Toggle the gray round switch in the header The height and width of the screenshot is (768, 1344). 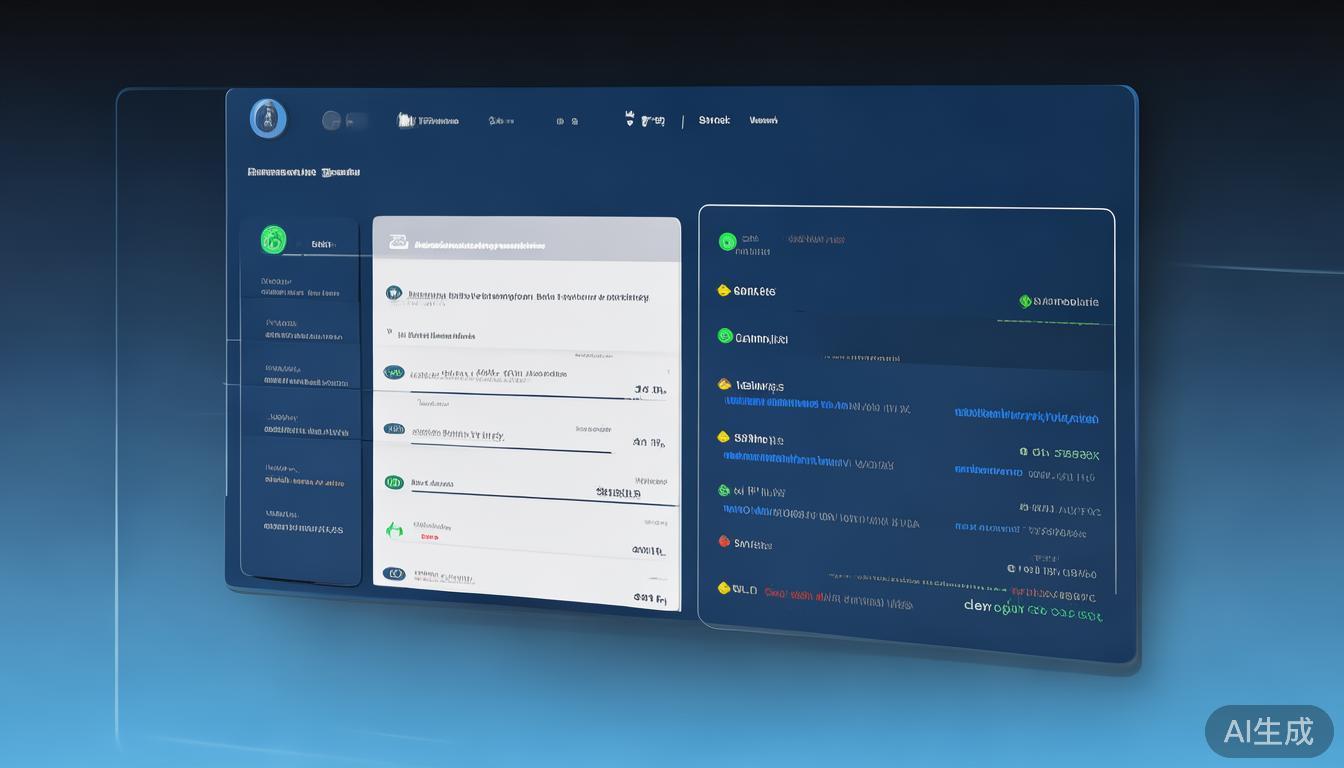pos(332,121)
